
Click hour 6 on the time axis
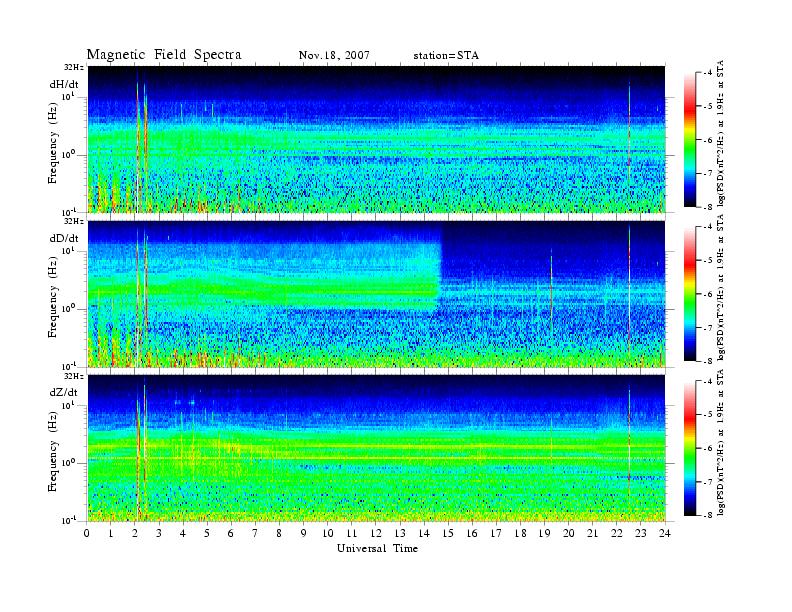tap(231, 533)
